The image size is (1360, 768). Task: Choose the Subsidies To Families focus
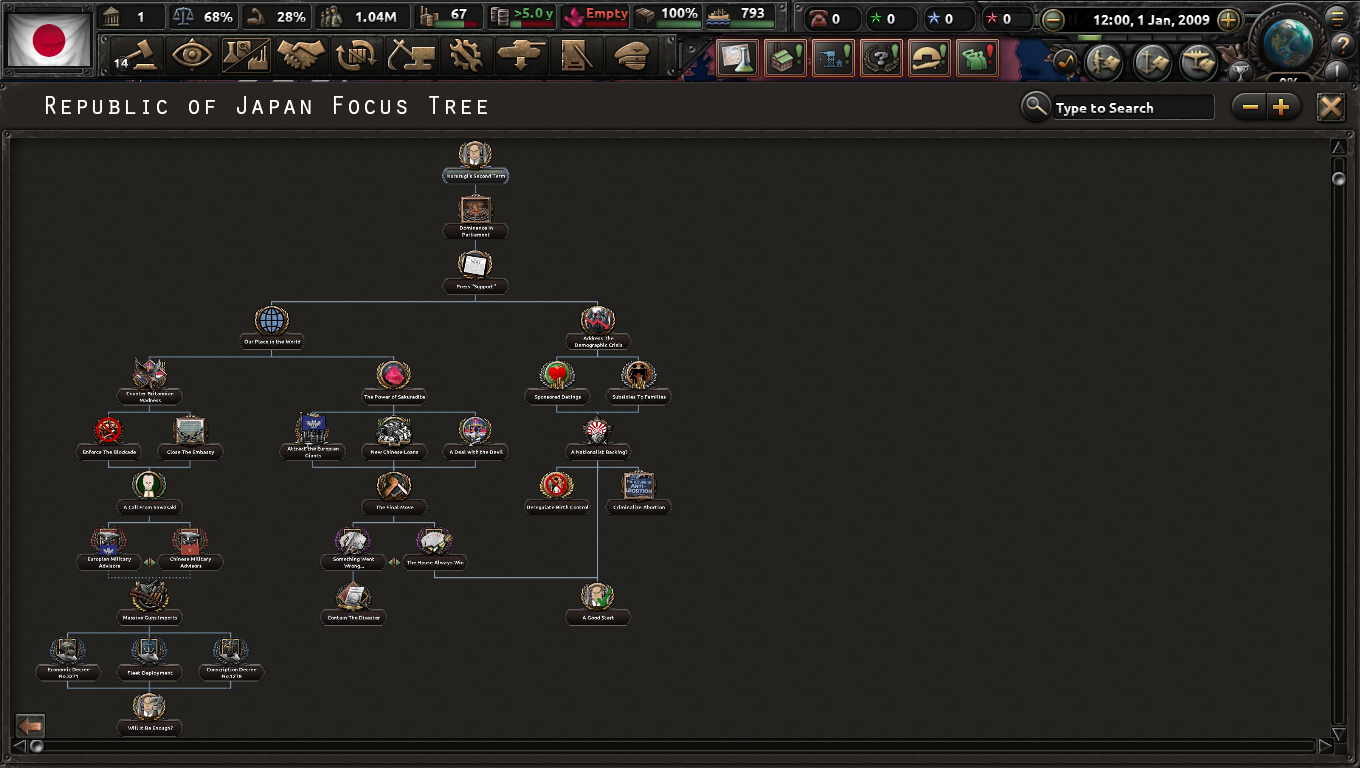click(638, 383)
